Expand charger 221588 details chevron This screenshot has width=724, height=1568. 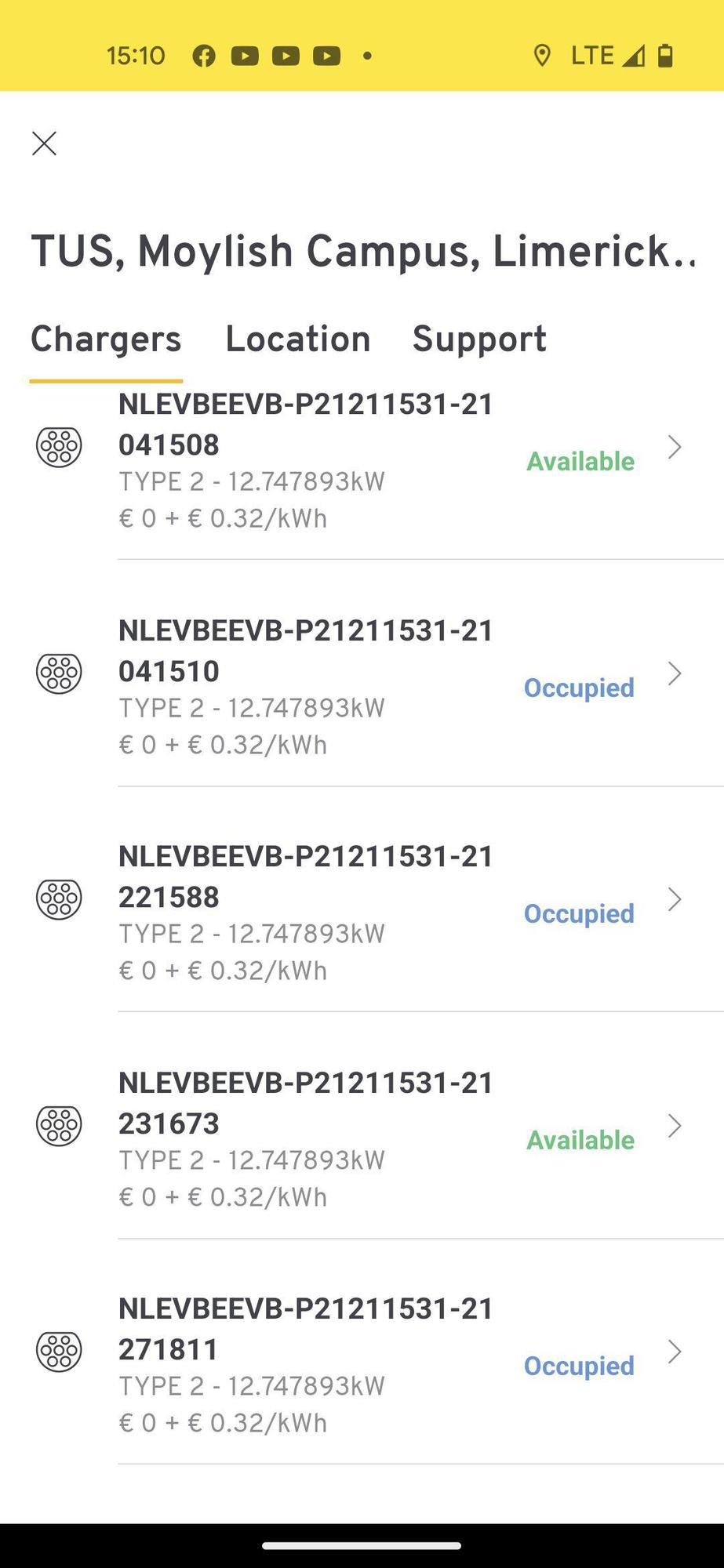click(674, 899)
